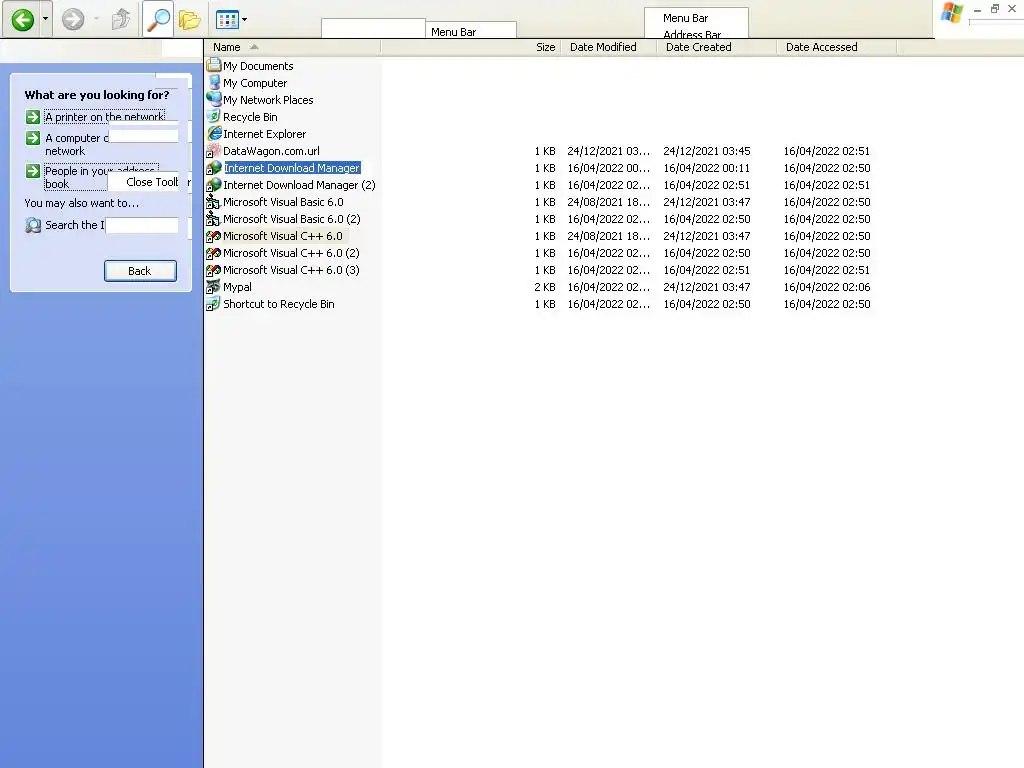Select Shortcut to Recycle Bin icon
The image size is (1024, 768).
[214, 303]
